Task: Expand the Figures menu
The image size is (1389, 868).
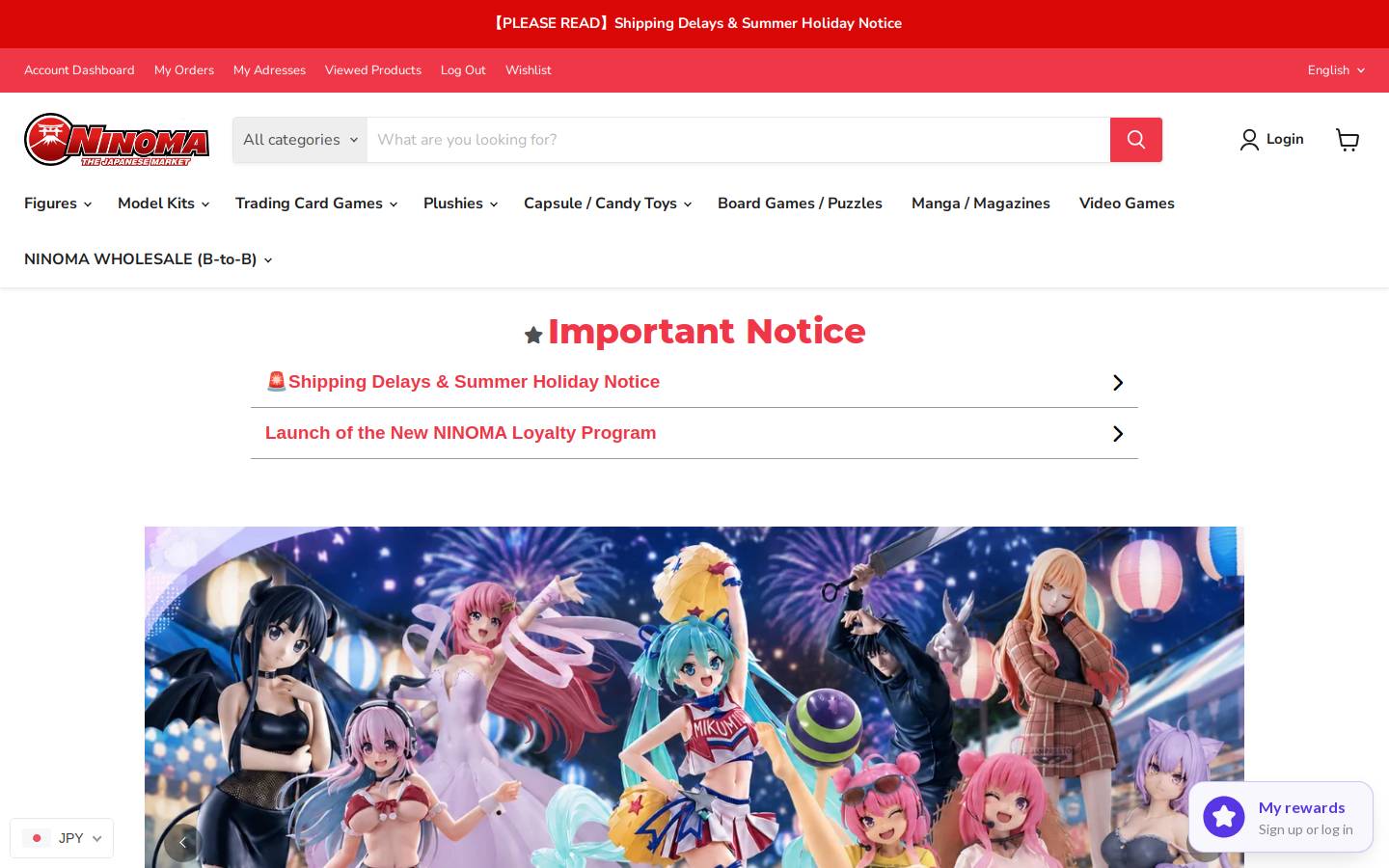Action: click(x=58, y=203)
